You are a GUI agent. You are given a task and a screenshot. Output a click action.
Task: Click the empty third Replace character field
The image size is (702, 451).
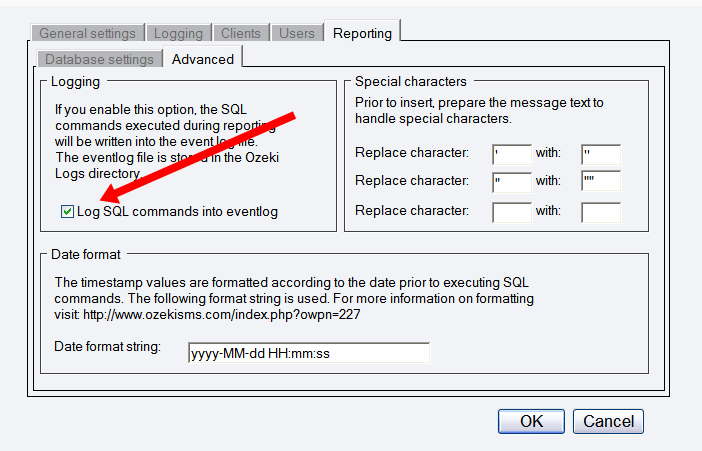click(x=512, y=212)
